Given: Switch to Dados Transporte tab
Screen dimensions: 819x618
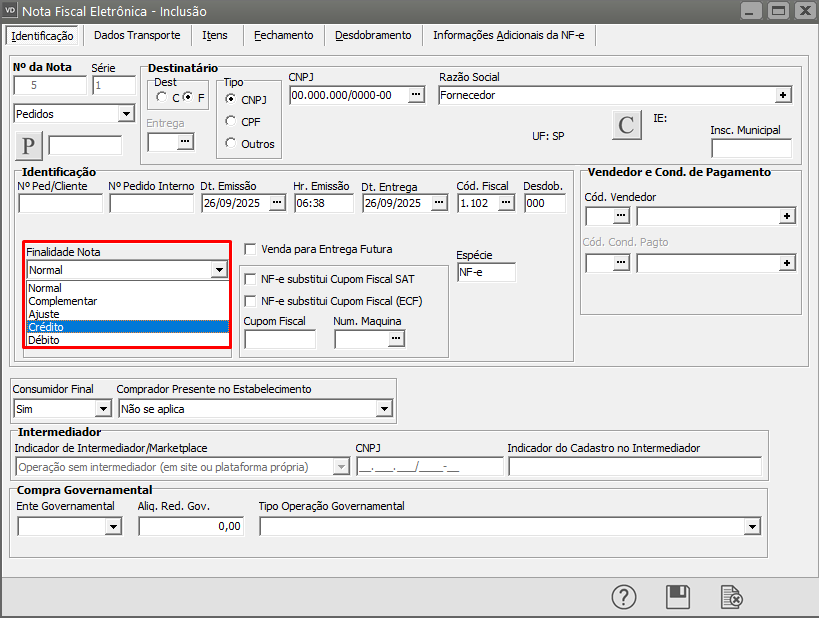Looking at the screenshot, I should (137, 35).
